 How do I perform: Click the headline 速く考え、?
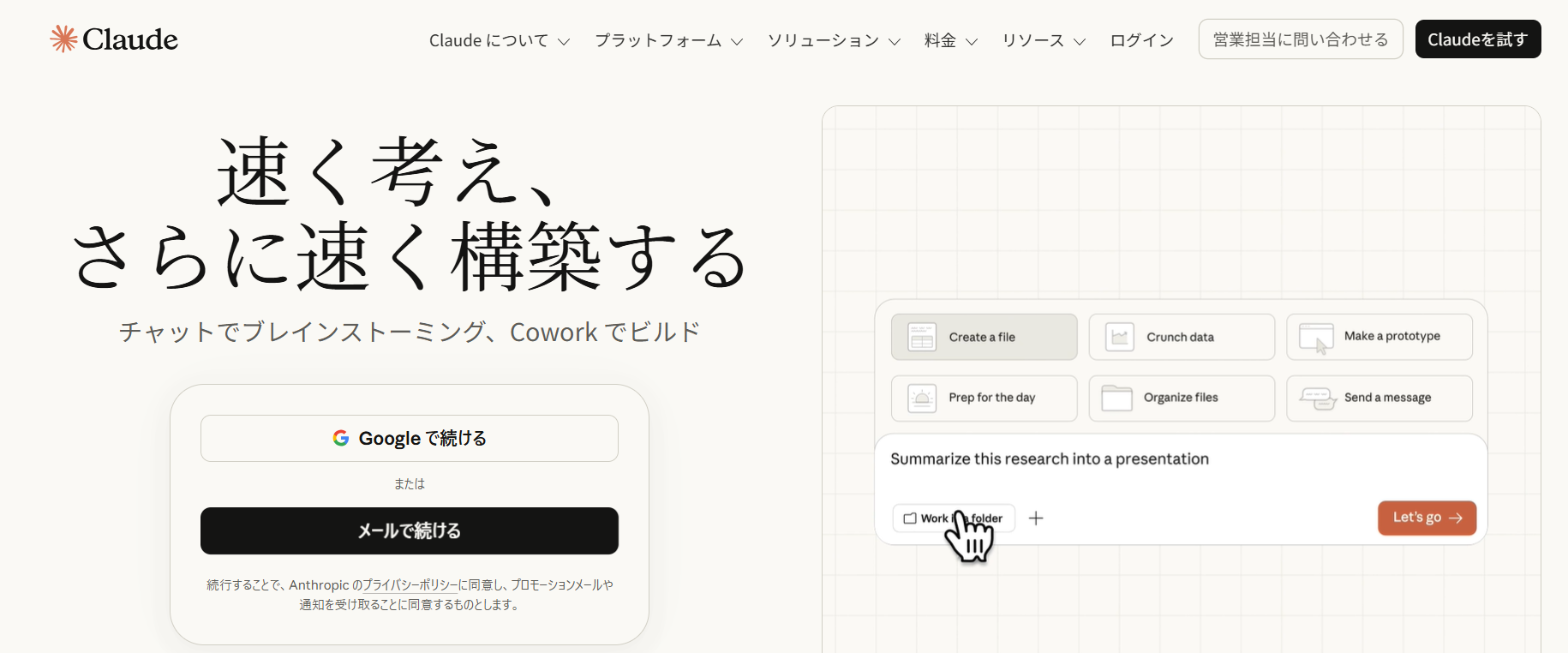click(388, 171)
